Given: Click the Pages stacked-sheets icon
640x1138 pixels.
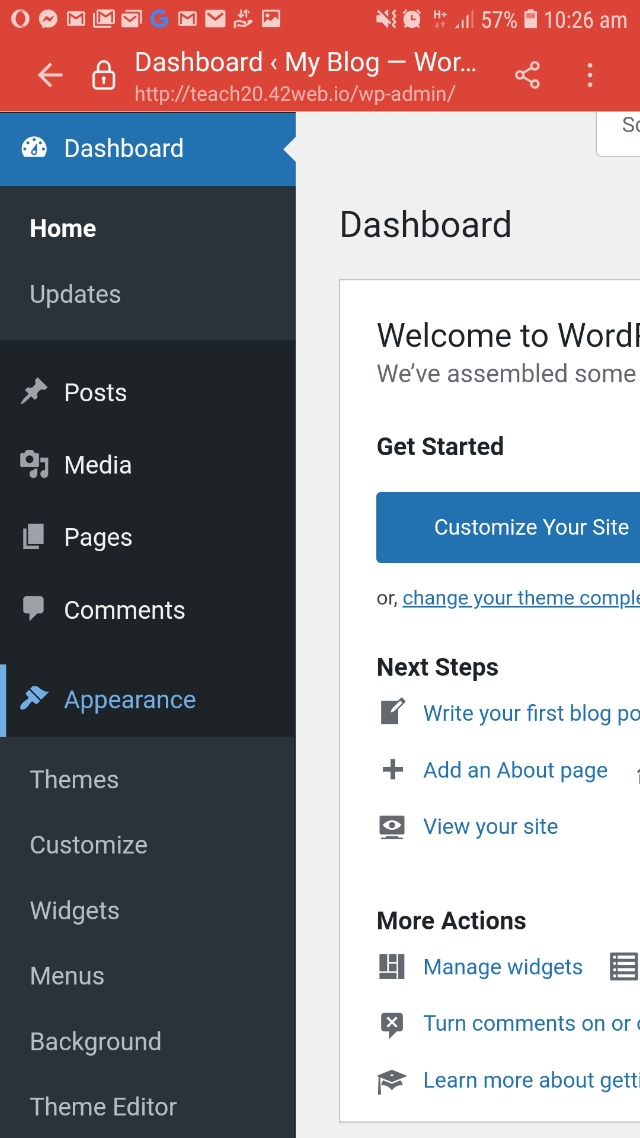Looking at the screenshot, I should tap(34, 537).
